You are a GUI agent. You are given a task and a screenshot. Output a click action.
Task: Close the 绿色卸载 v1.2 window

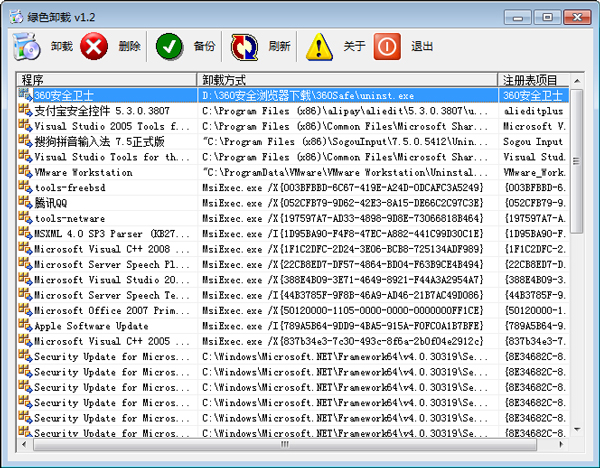[577, 17]
